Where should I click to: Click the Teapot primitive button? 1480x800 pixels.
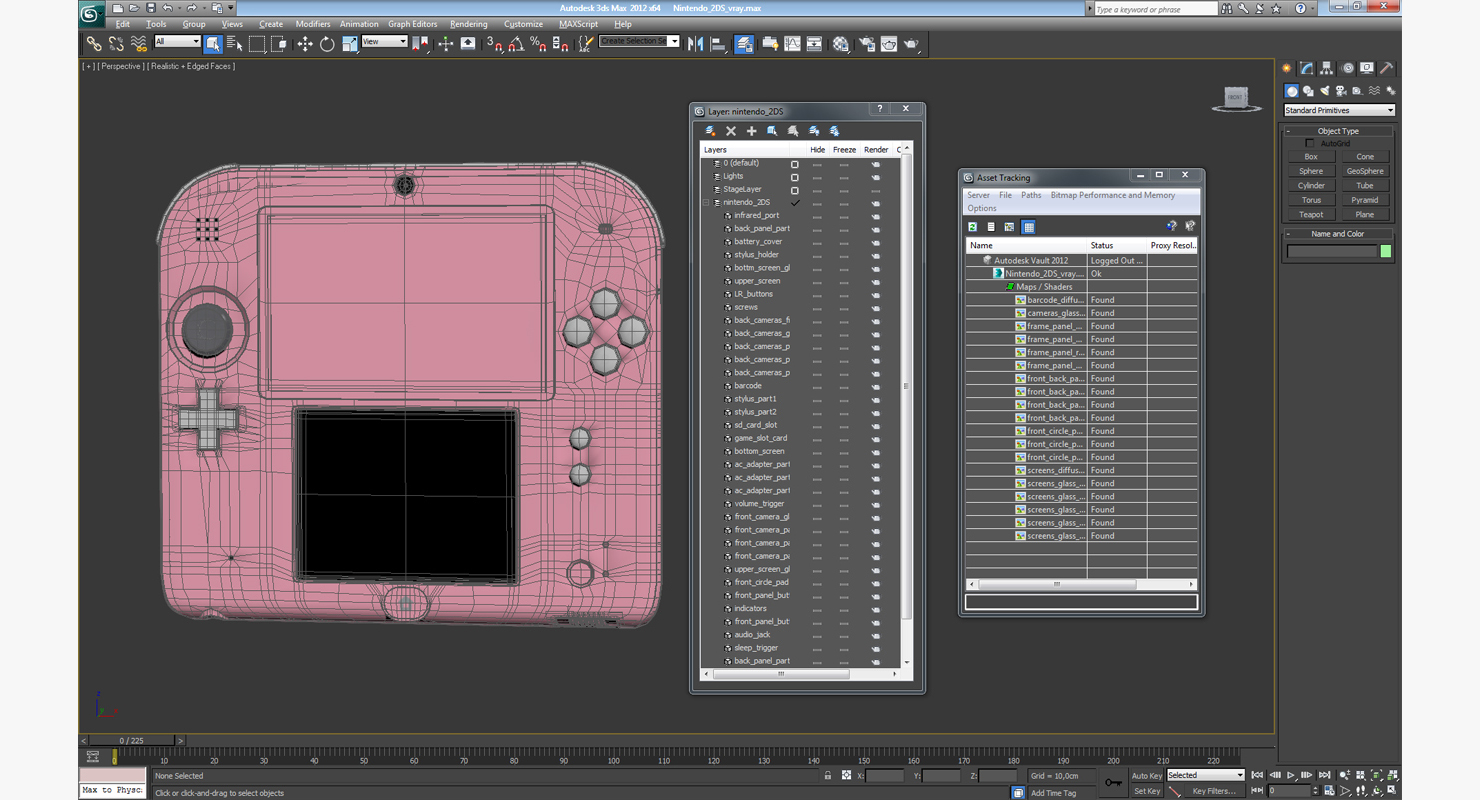pos(1311,214)
